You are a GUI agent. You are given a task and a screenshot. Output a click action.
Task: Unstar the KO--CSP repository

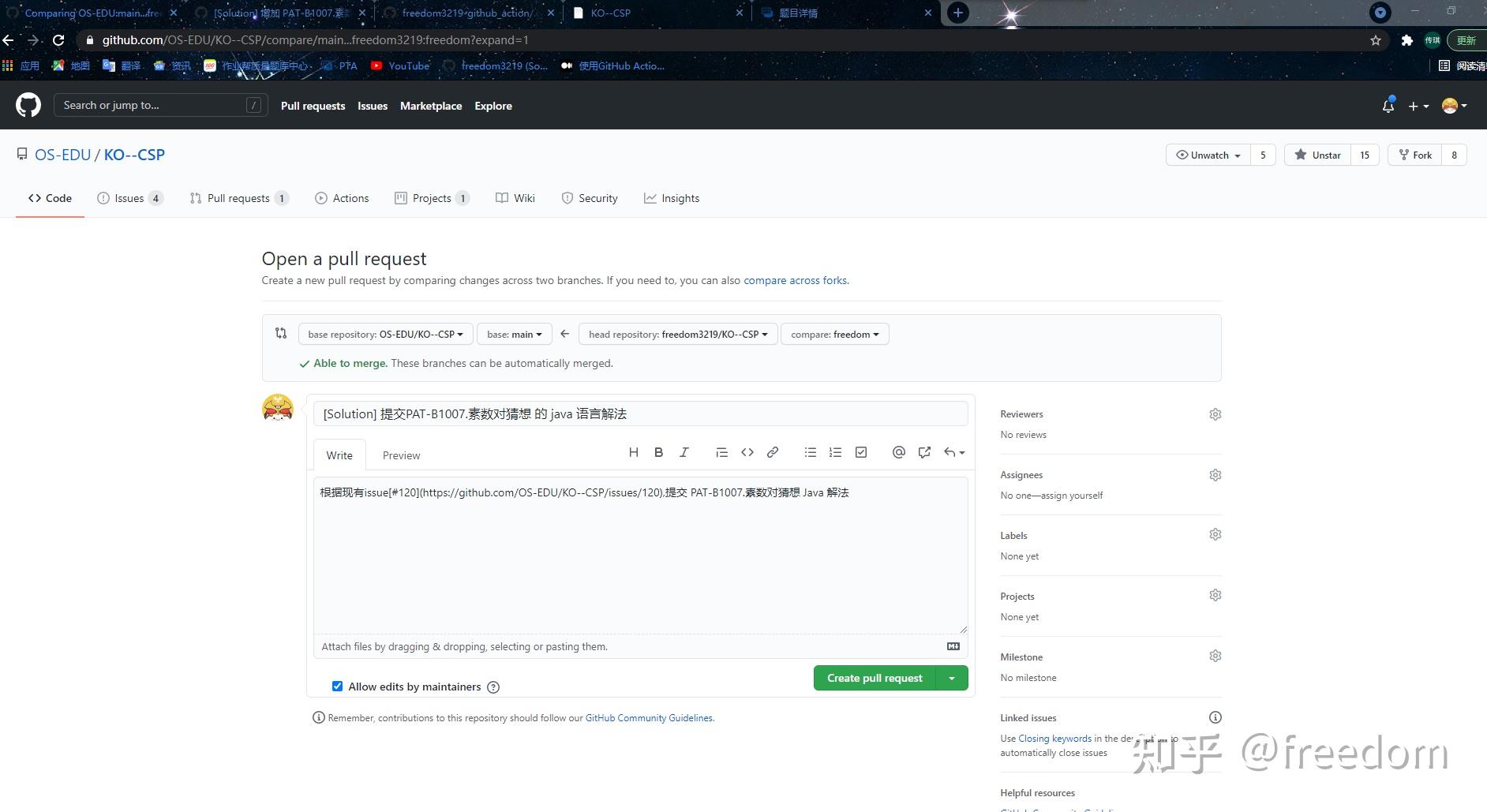1317,155
